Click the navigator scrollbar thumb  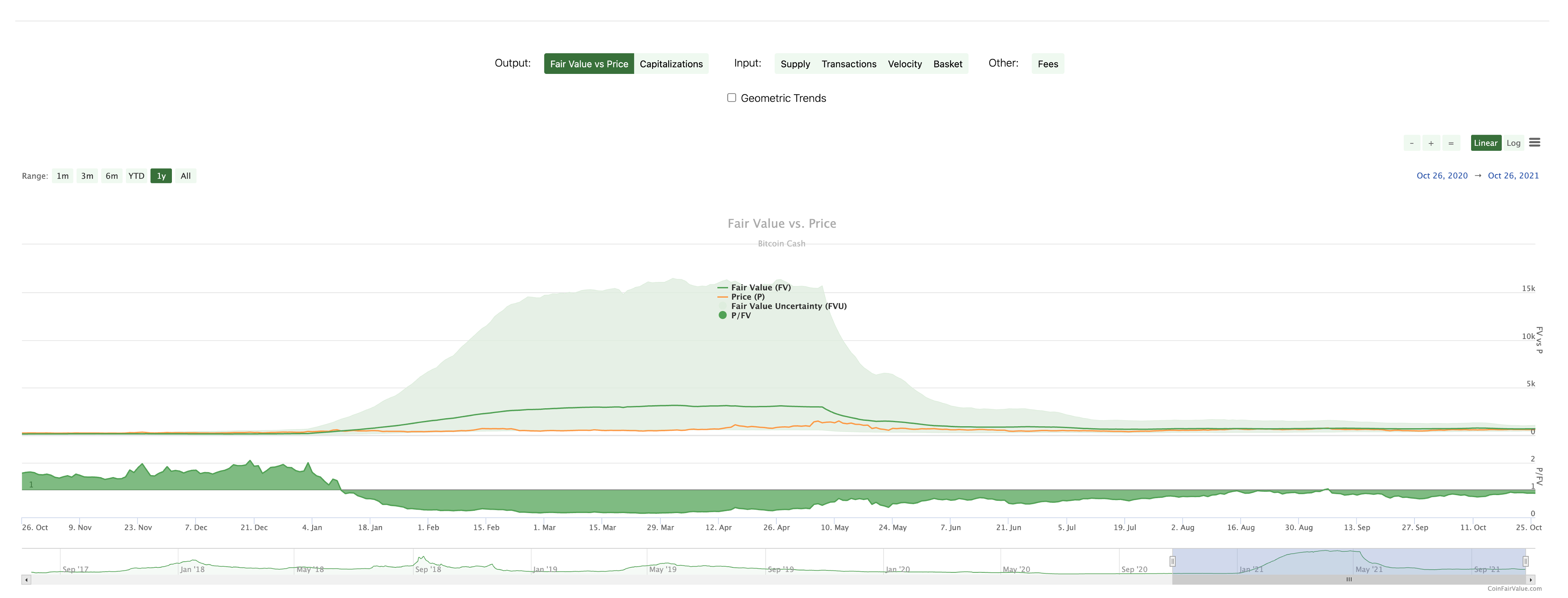tap(1349, 580)
